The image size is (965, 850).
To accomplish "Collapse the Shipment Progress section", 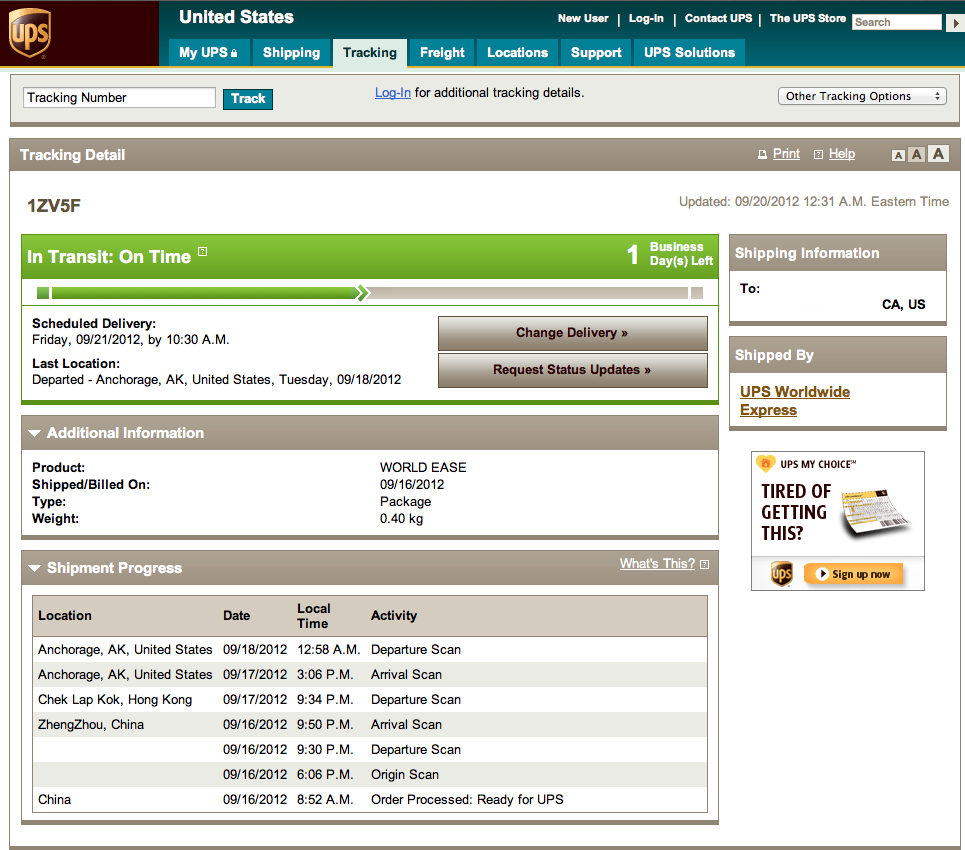I will 35,568.
